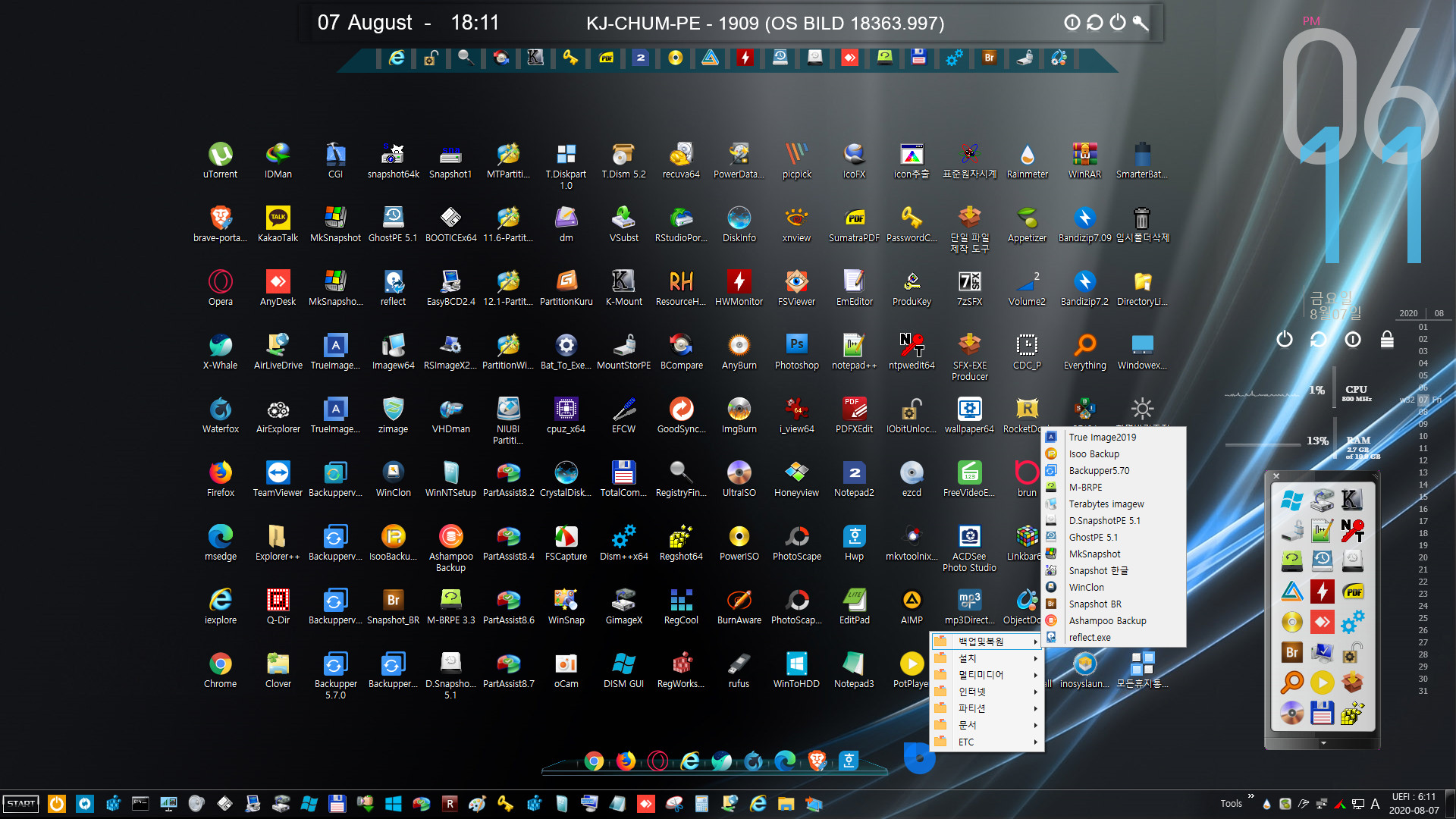Click the taskbar clock showing UEFI 6:11
The height and width of the screenshot is (819, 1456).
[1414, 804]
